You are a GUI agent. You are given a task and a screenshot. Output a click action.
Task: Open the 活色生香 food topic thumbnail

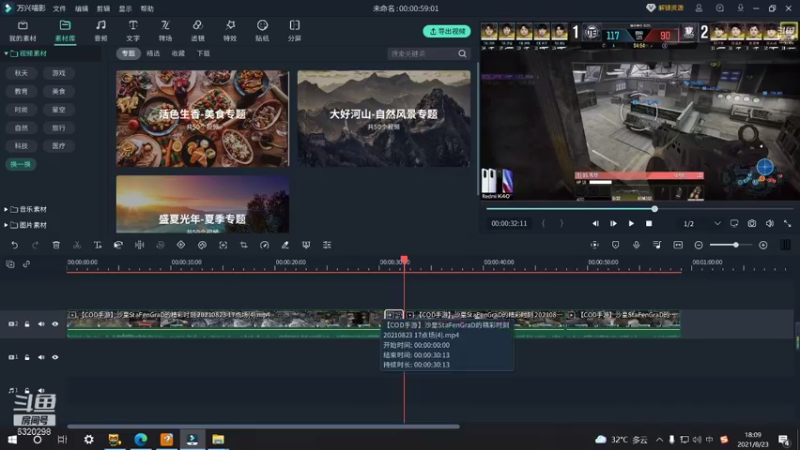point(203,118)
